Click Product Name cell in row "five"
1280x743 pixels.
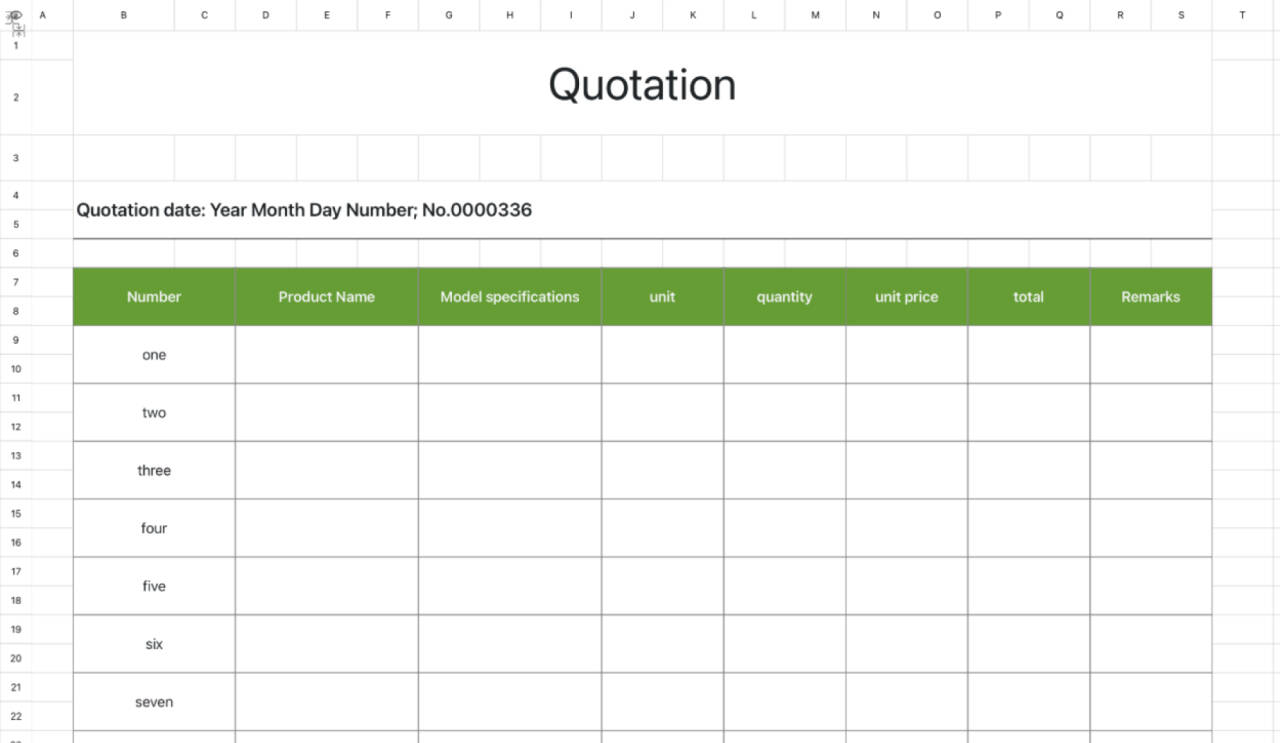click(x=327, y=587)
